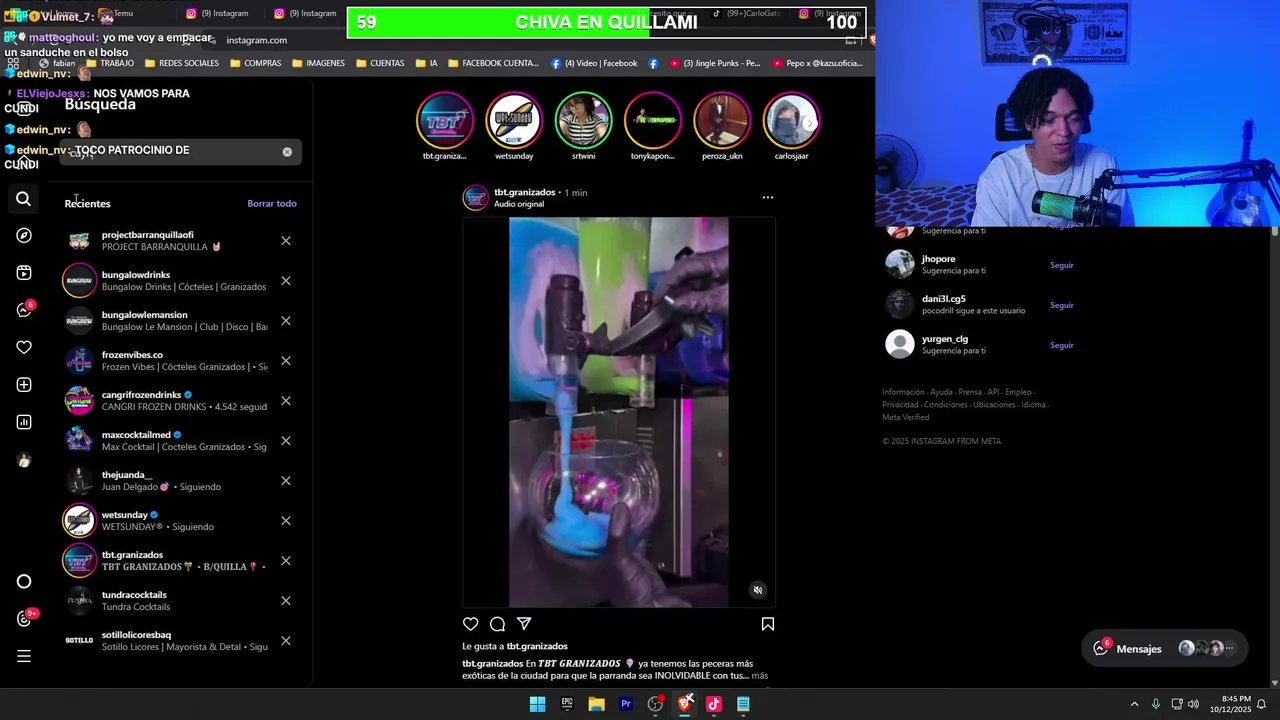Open comments on the tbt.granizados post
The width and height of the screenshot is (1280, 720).
pos(497,624)
